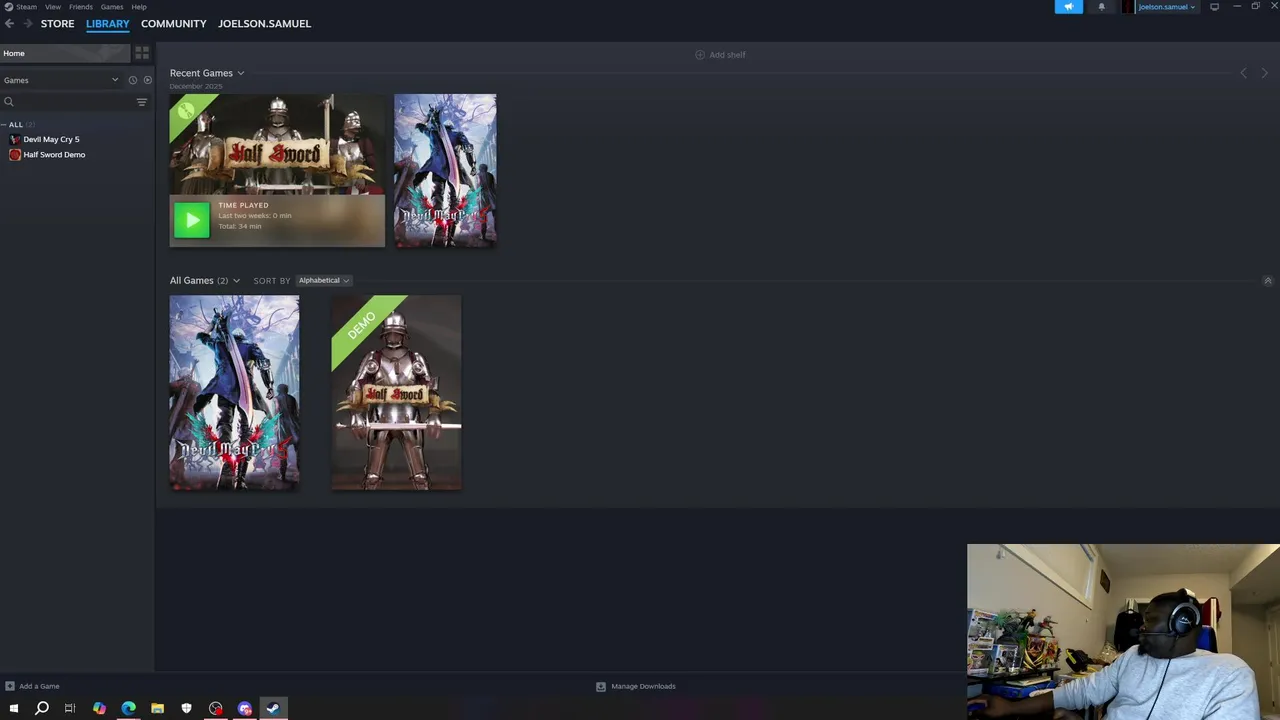Click the Manage Downloads icon

601,686
